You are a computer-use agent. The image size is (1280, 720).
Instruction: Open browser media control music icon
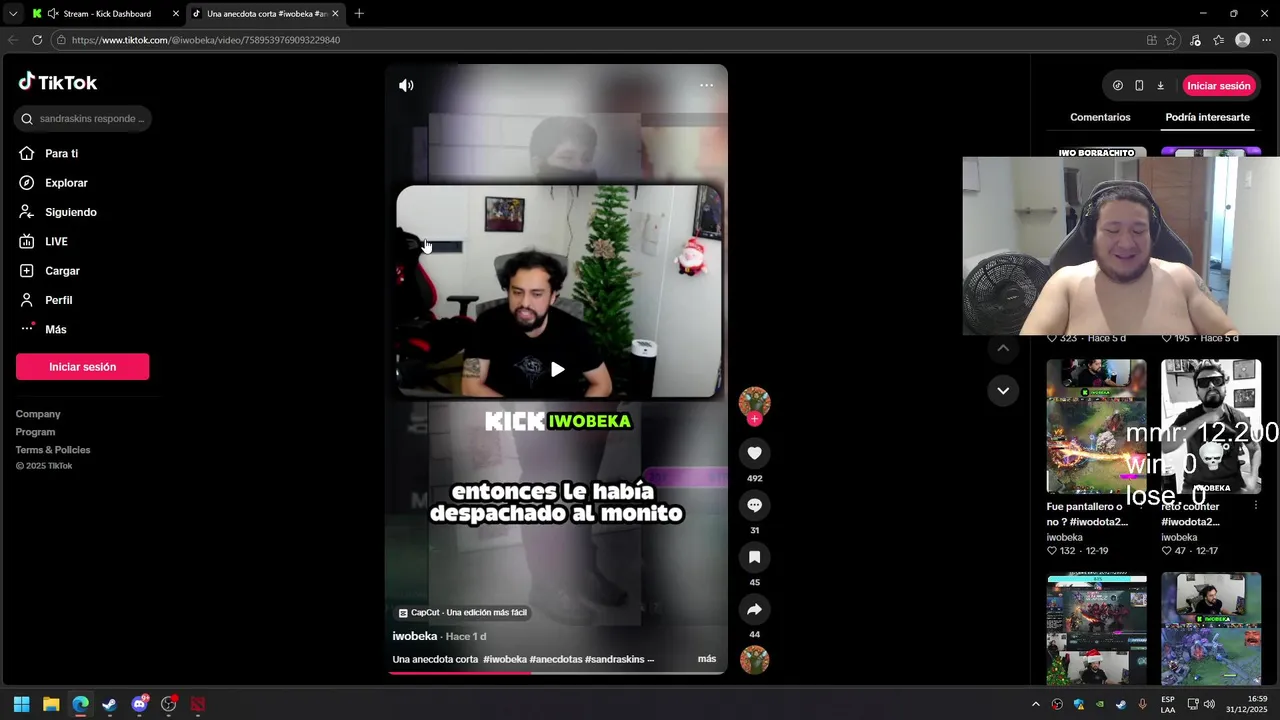click(1195, 40)
